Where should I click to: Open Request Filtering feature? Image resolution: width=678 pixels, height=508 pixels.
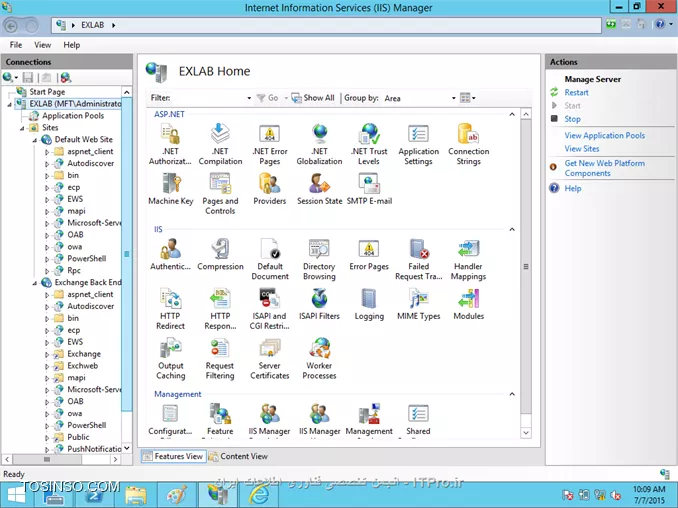pos(220,358)
